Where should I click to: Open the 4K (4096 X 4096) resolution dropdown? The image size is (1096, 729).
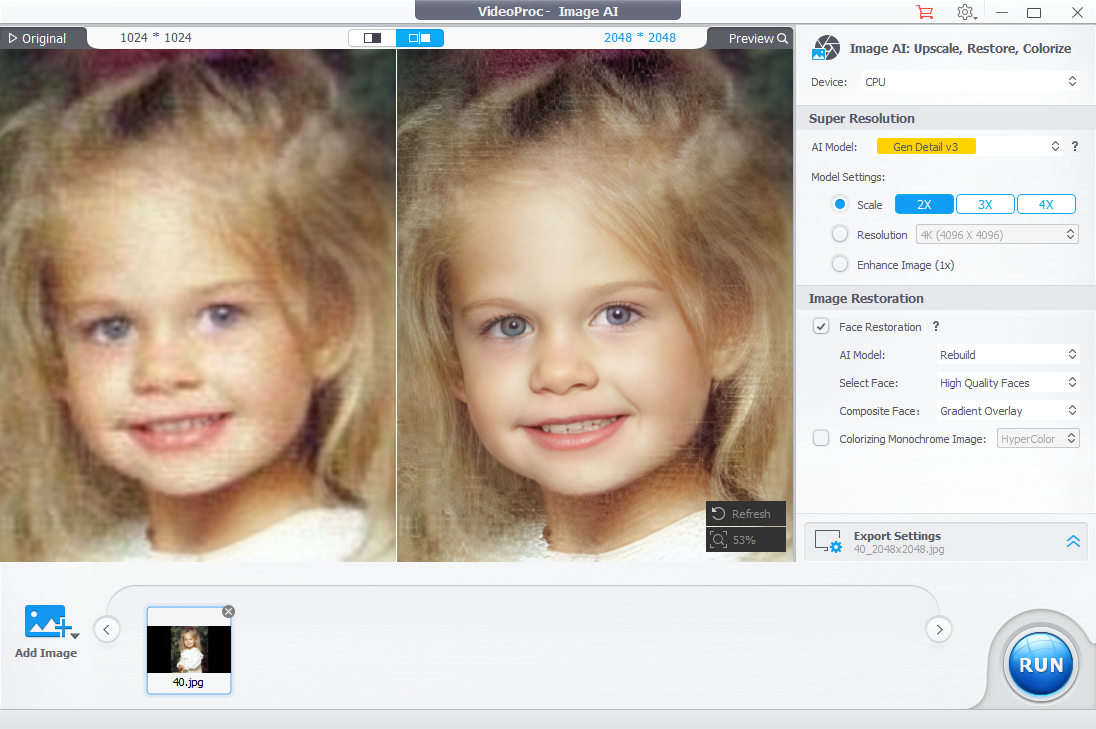(997, 234)
